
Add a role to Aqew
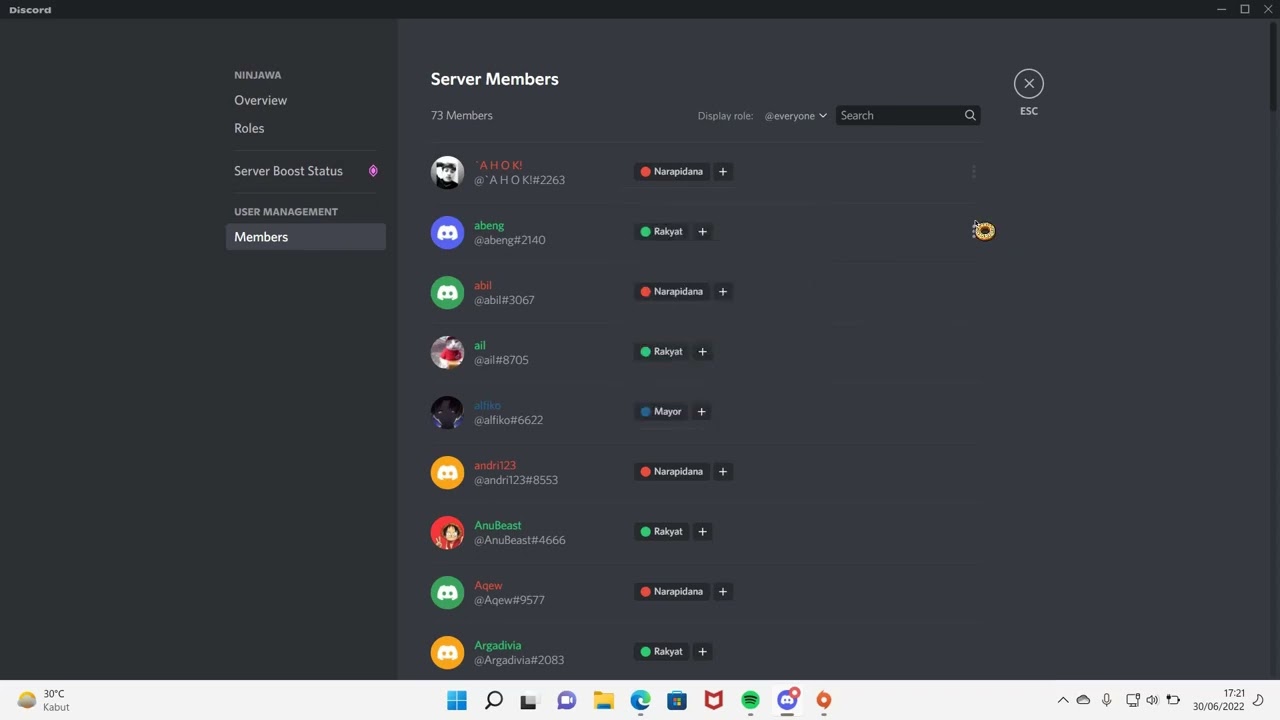(722, 592)
